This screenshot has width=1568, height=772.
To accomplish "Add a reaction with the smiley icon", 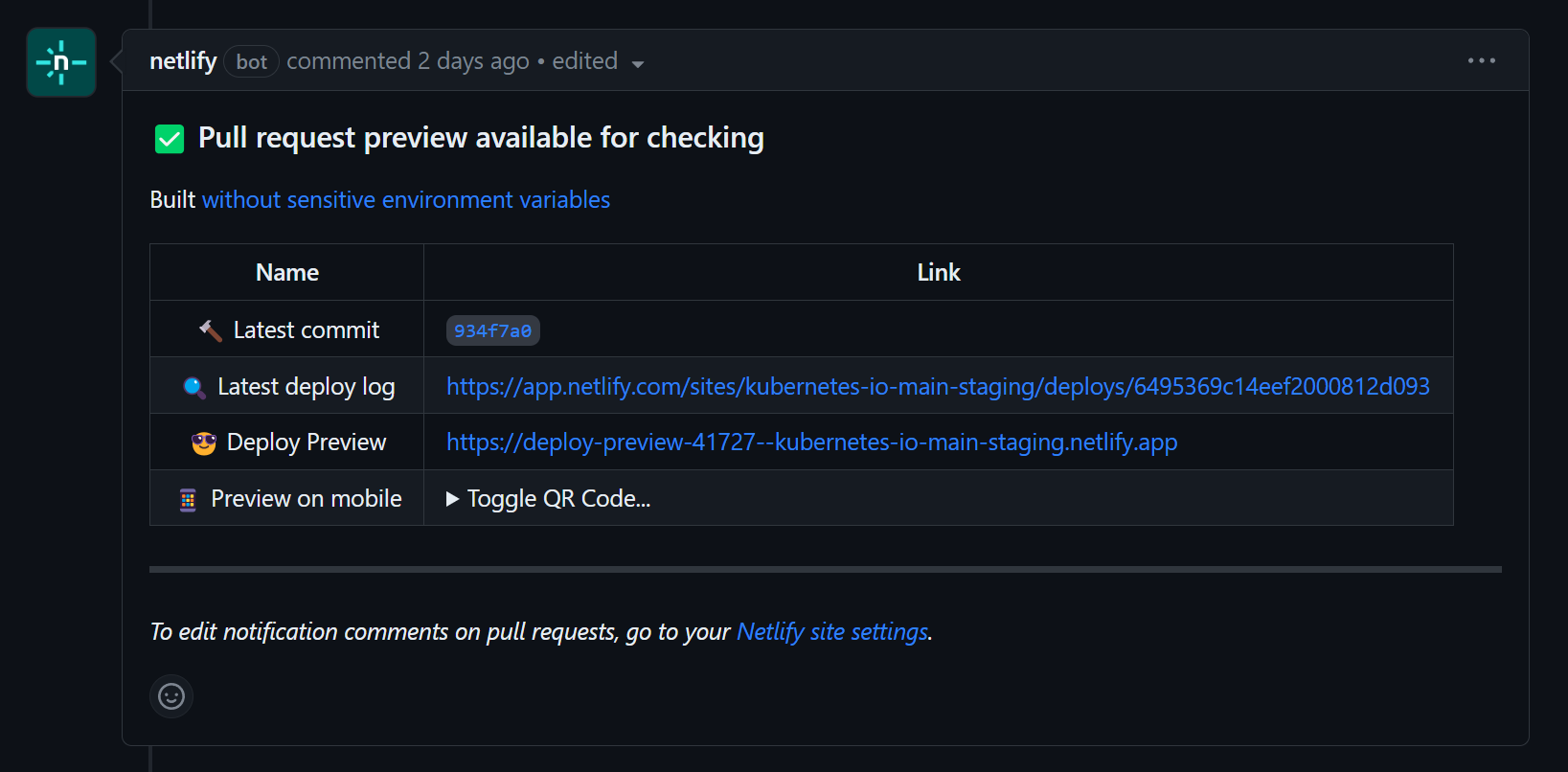I will click(x=171, y=695).
